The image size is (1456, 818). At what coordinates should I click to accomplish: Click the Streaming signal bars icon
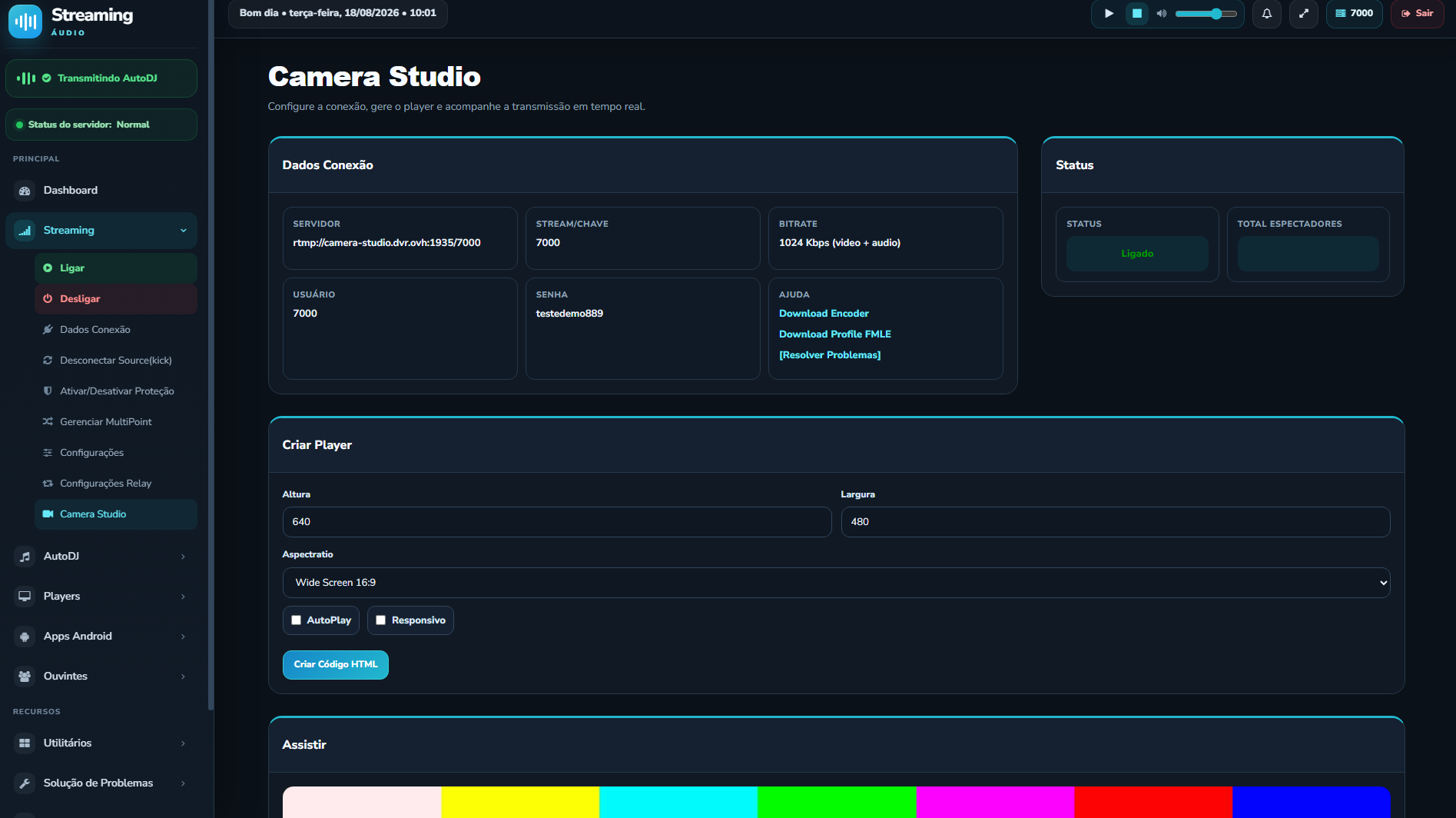25,231
